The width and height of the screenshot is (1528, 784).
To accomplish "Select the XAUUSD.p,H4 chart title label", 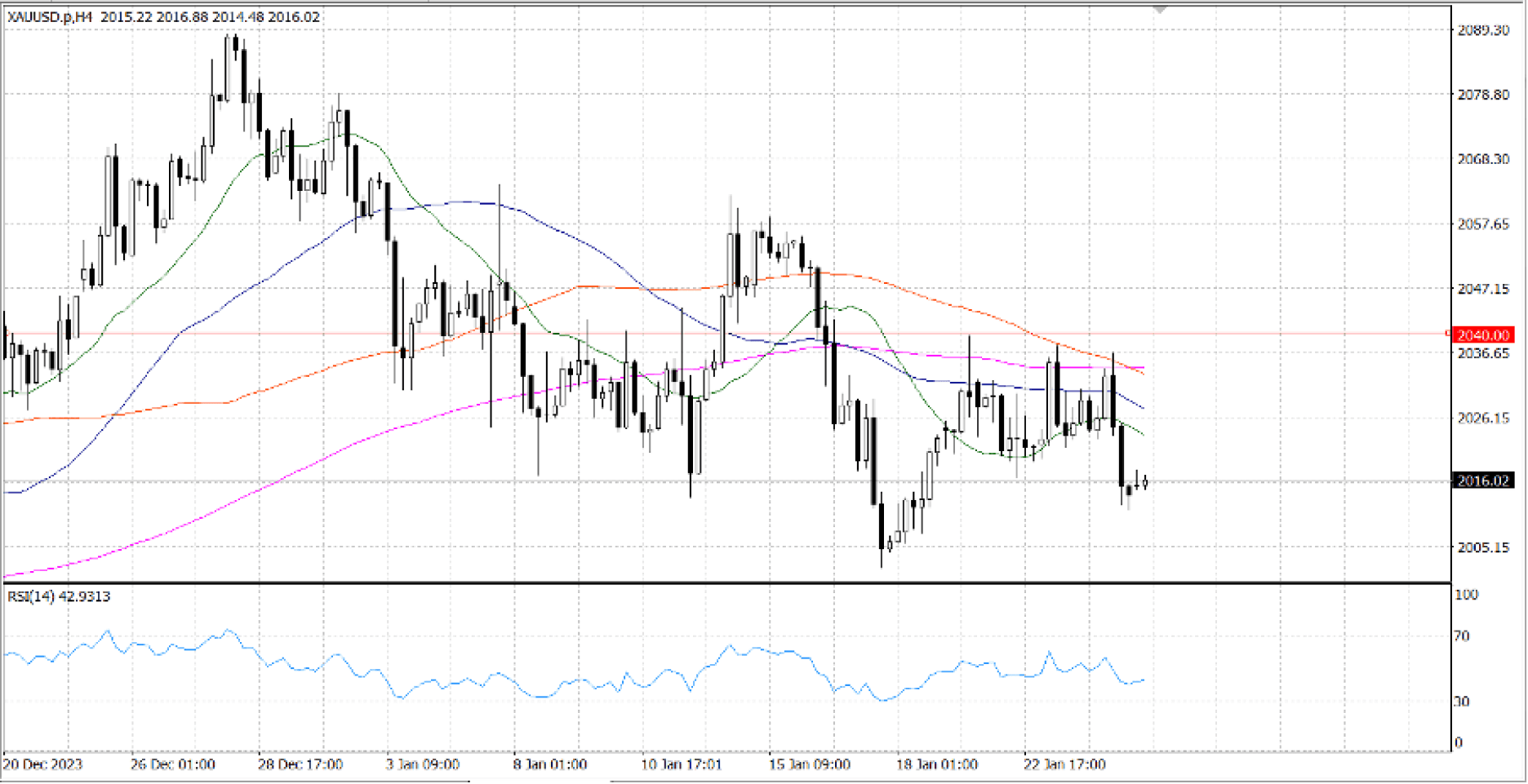I will tap(50, 17).
